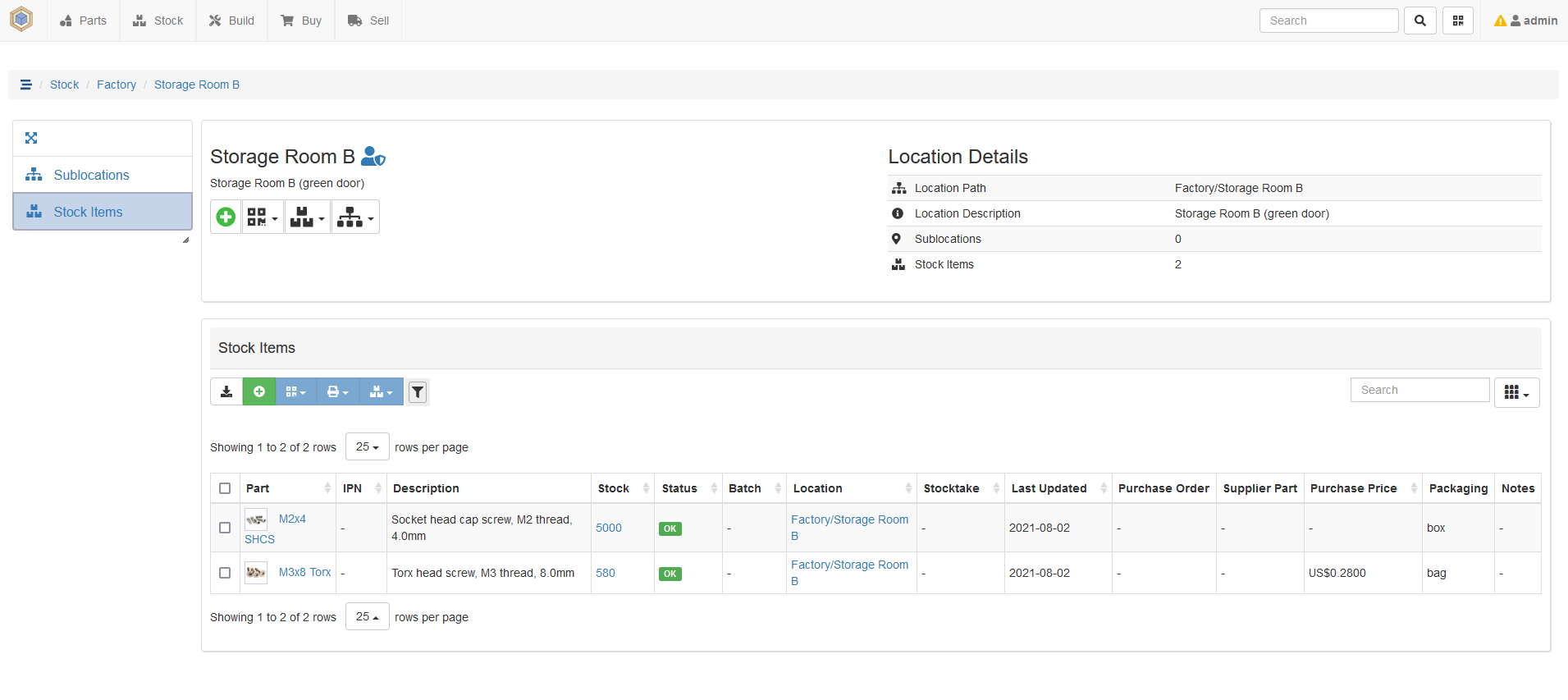Image resolution: width=1568 pixels, height=700 pixels.
Task: Click the navbar search magnifier button
Action: (x=1419, y=21)
